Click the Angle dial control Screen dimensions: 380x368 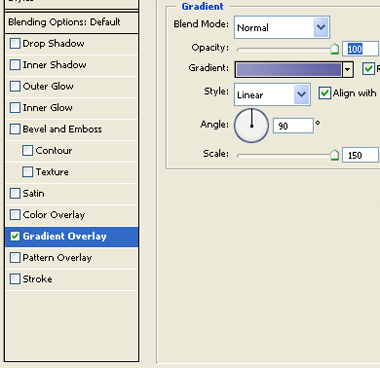[x=251, y=126]
